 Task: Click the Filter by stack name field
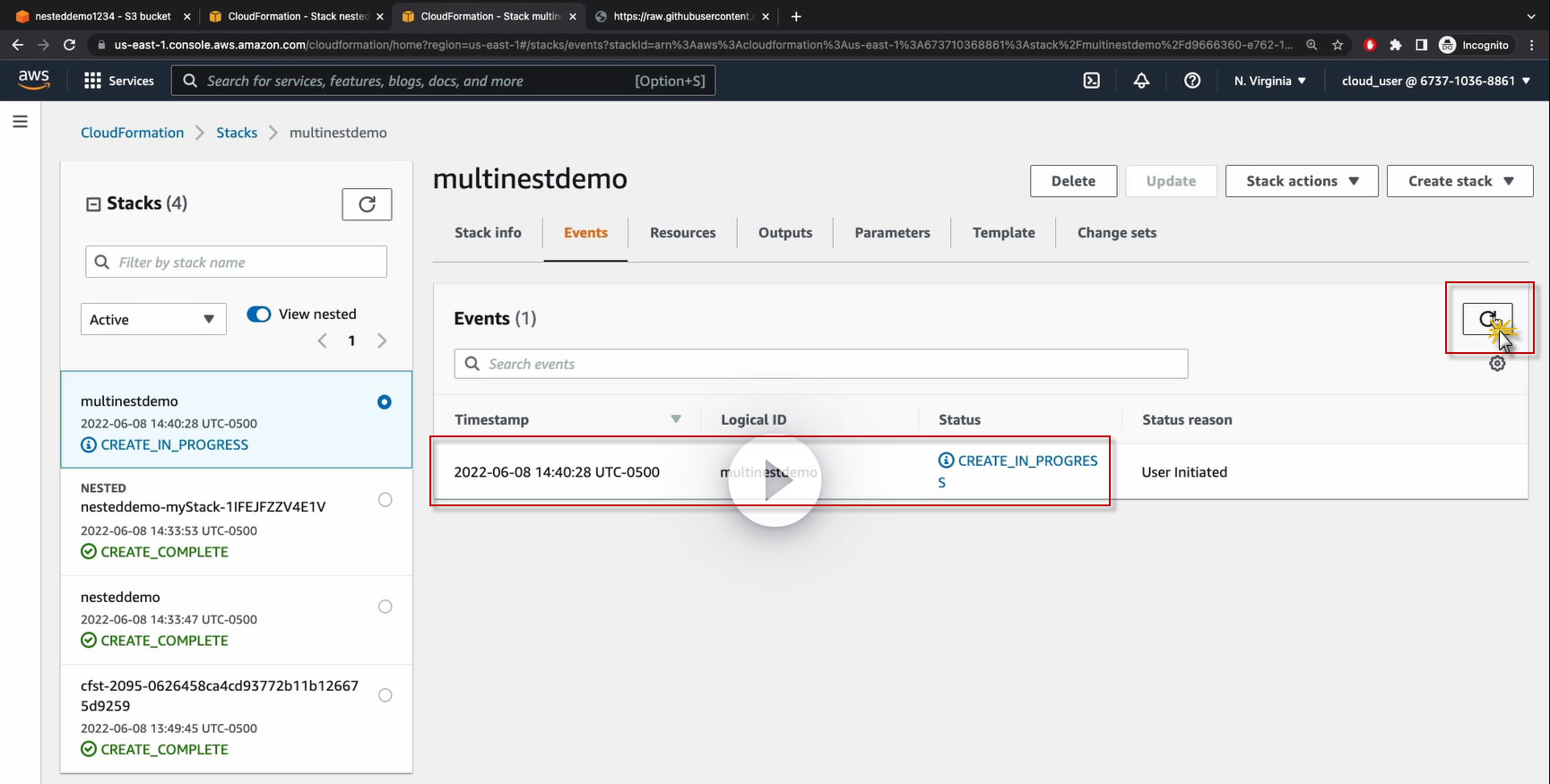[x=237, y=263]
